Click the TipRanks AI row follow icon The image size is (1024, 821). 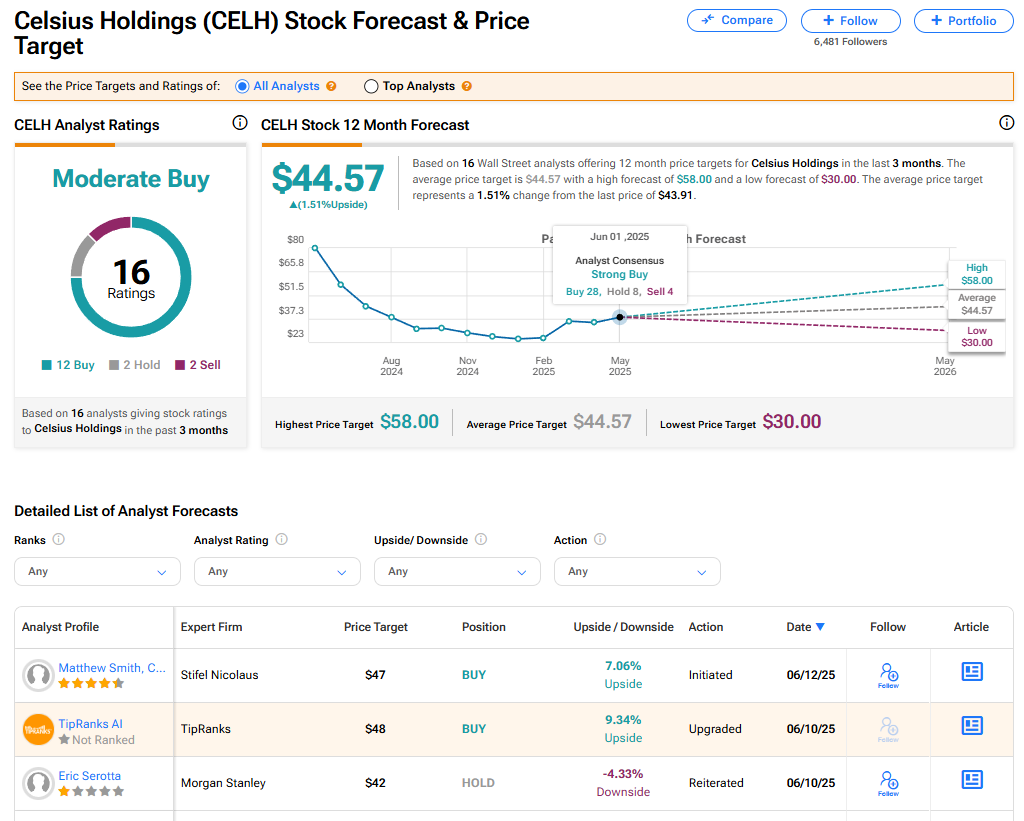[888, 729]
